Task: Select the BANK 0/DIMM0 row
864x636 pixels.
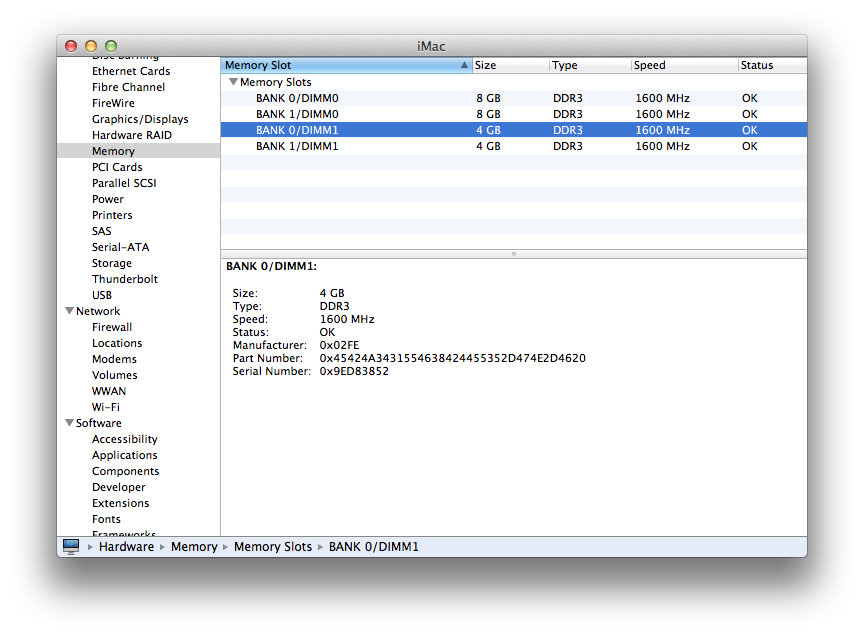Action: click(514, 98)
